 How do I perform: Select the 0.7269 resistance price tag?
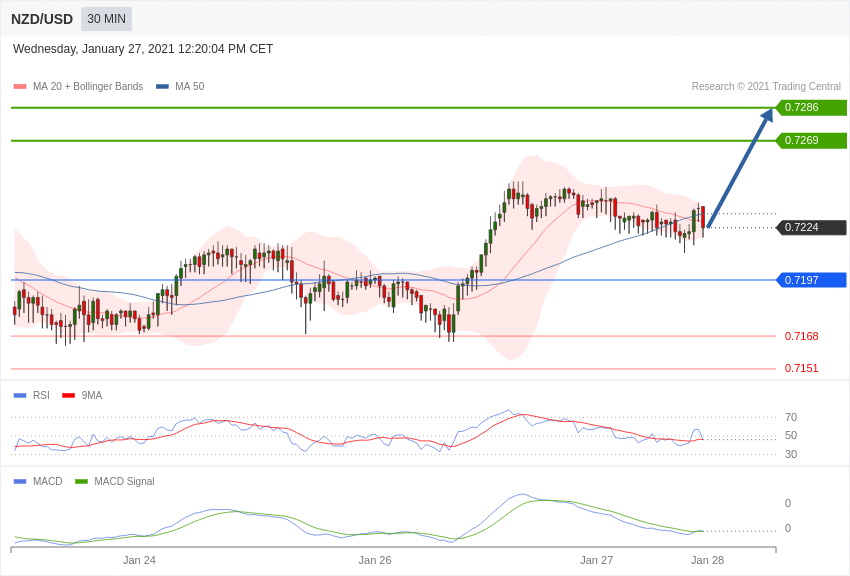point(812,140)
